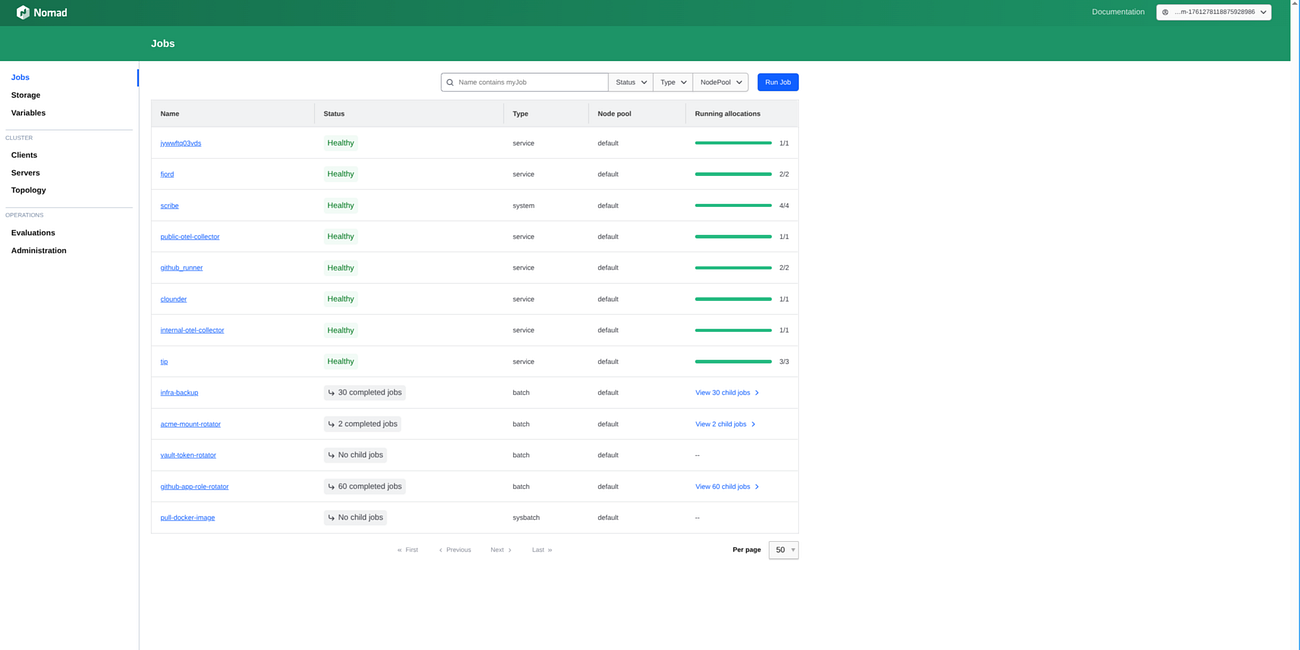Click the running allocations bar for scribe
The image size is (1300, 650).
click(733, 204)
